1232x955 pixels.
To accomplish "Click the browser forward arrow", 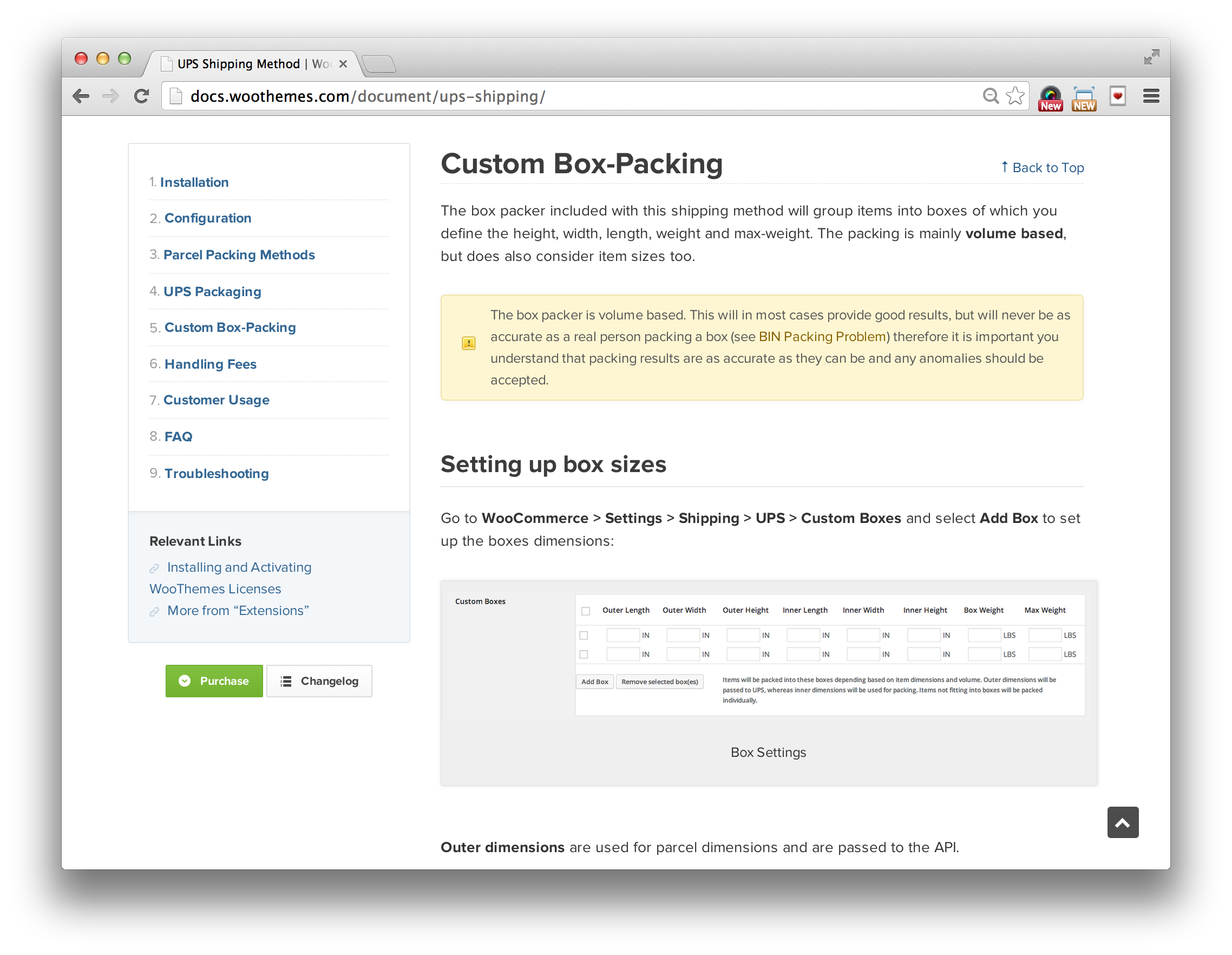I will 111,96.
